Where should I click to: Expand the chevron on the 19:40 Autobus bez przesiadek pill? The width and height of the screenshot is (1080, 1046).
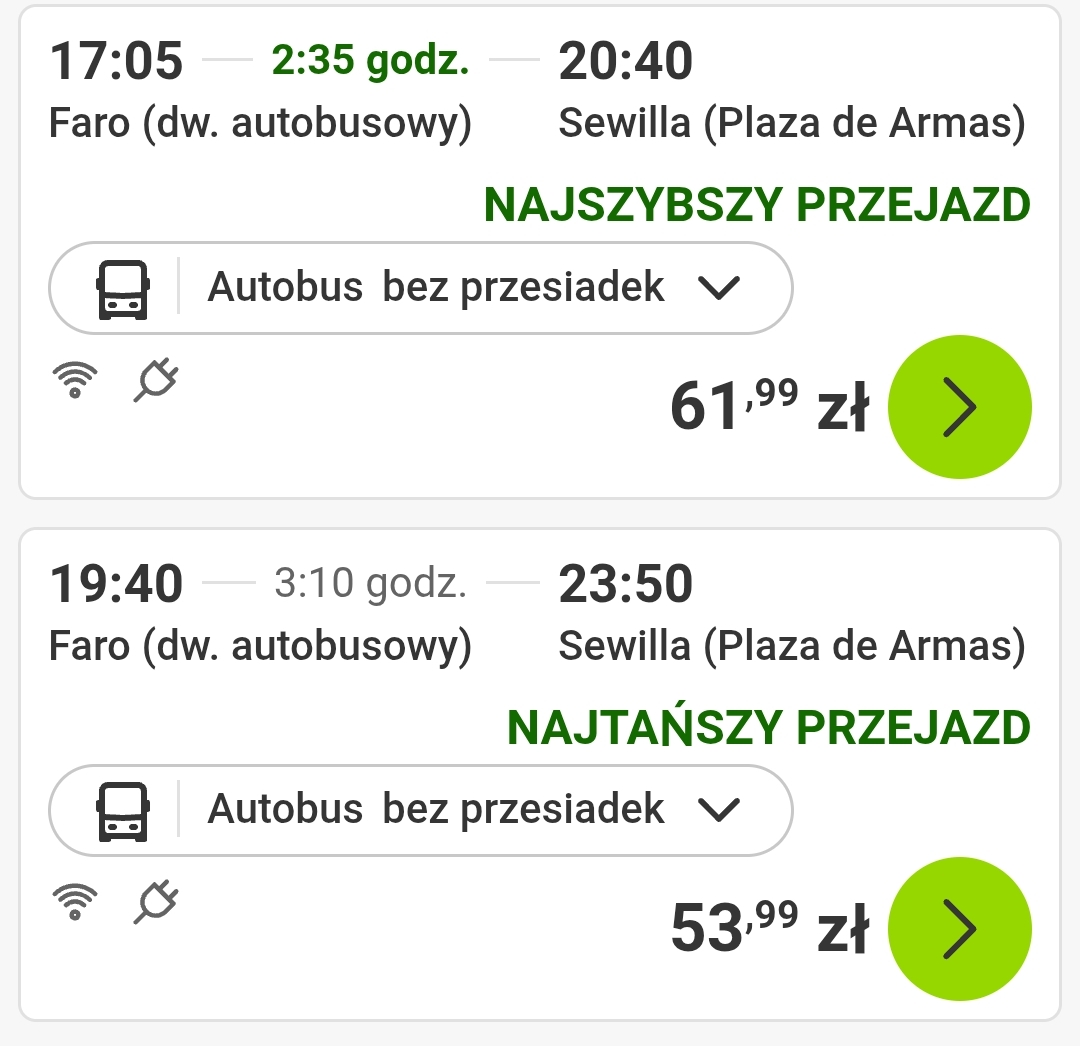[x=718, y=810]
